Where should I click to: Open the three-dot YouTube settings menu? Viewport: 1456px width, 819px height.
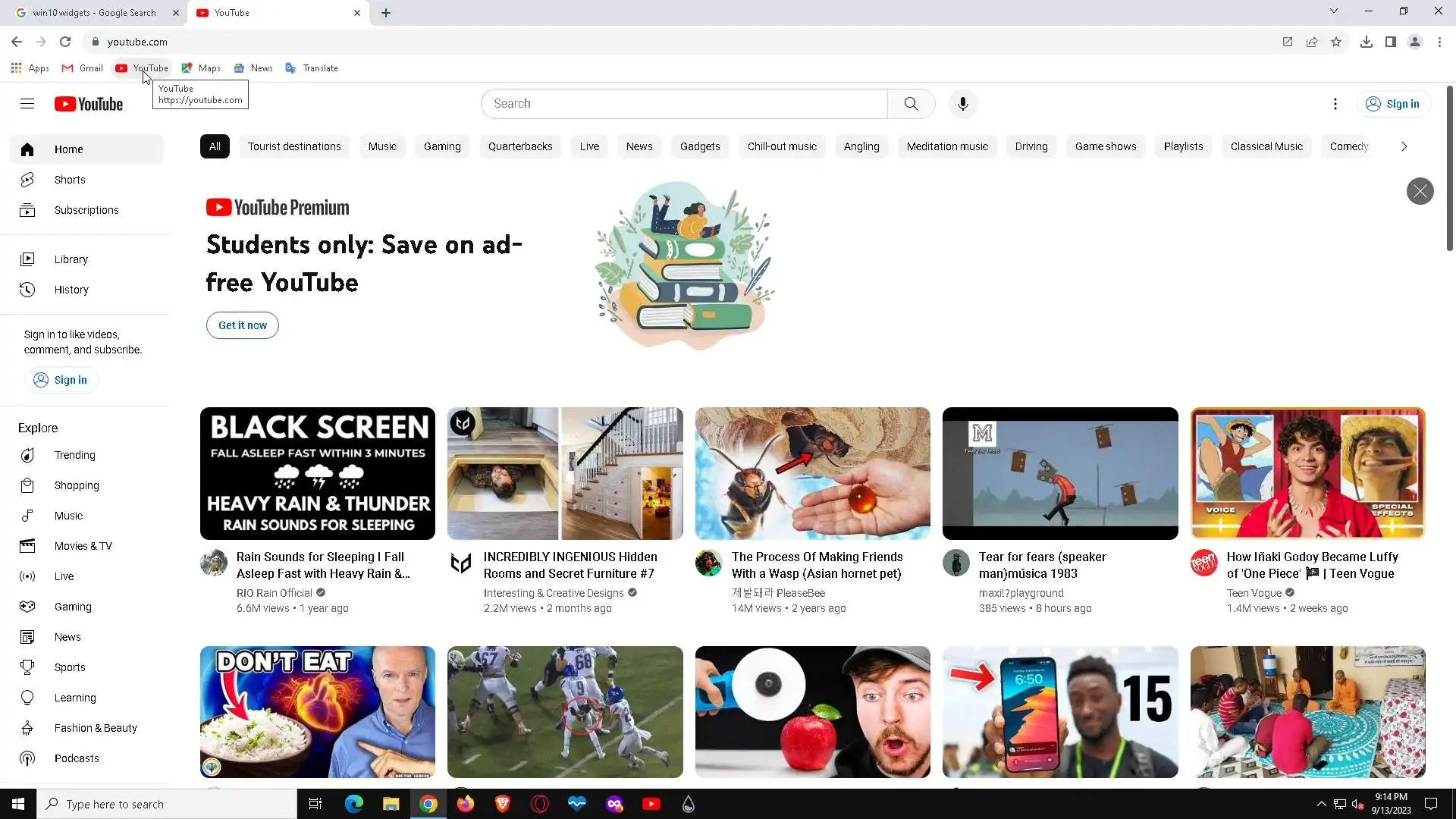coord(1335,104)
